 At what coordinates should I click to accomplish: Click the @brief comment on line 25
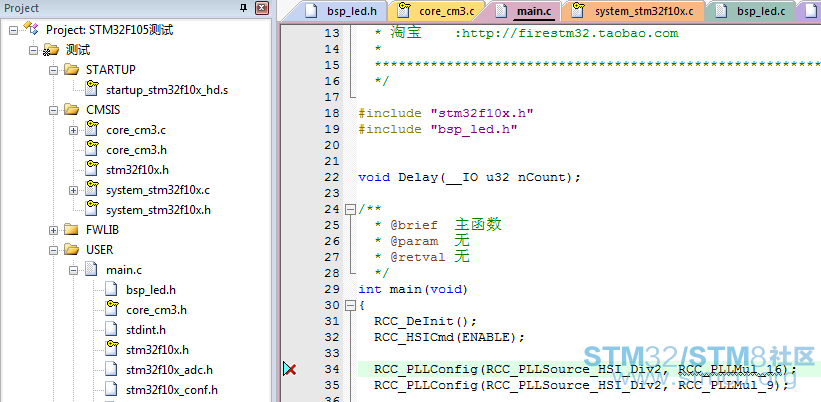click(x=438, y=225)
